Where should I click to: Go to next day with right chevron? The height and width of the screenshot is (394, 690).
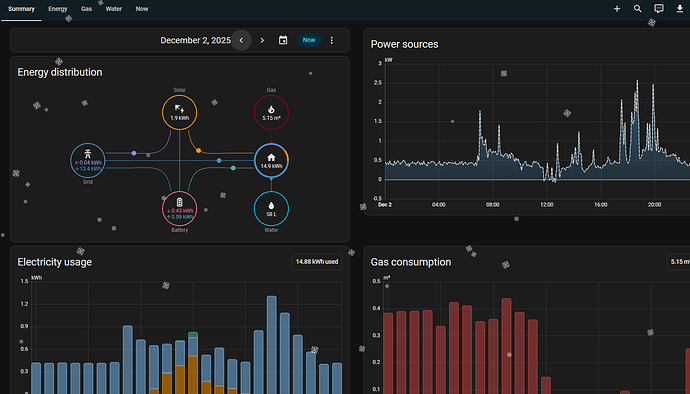(x=262, y=40)
